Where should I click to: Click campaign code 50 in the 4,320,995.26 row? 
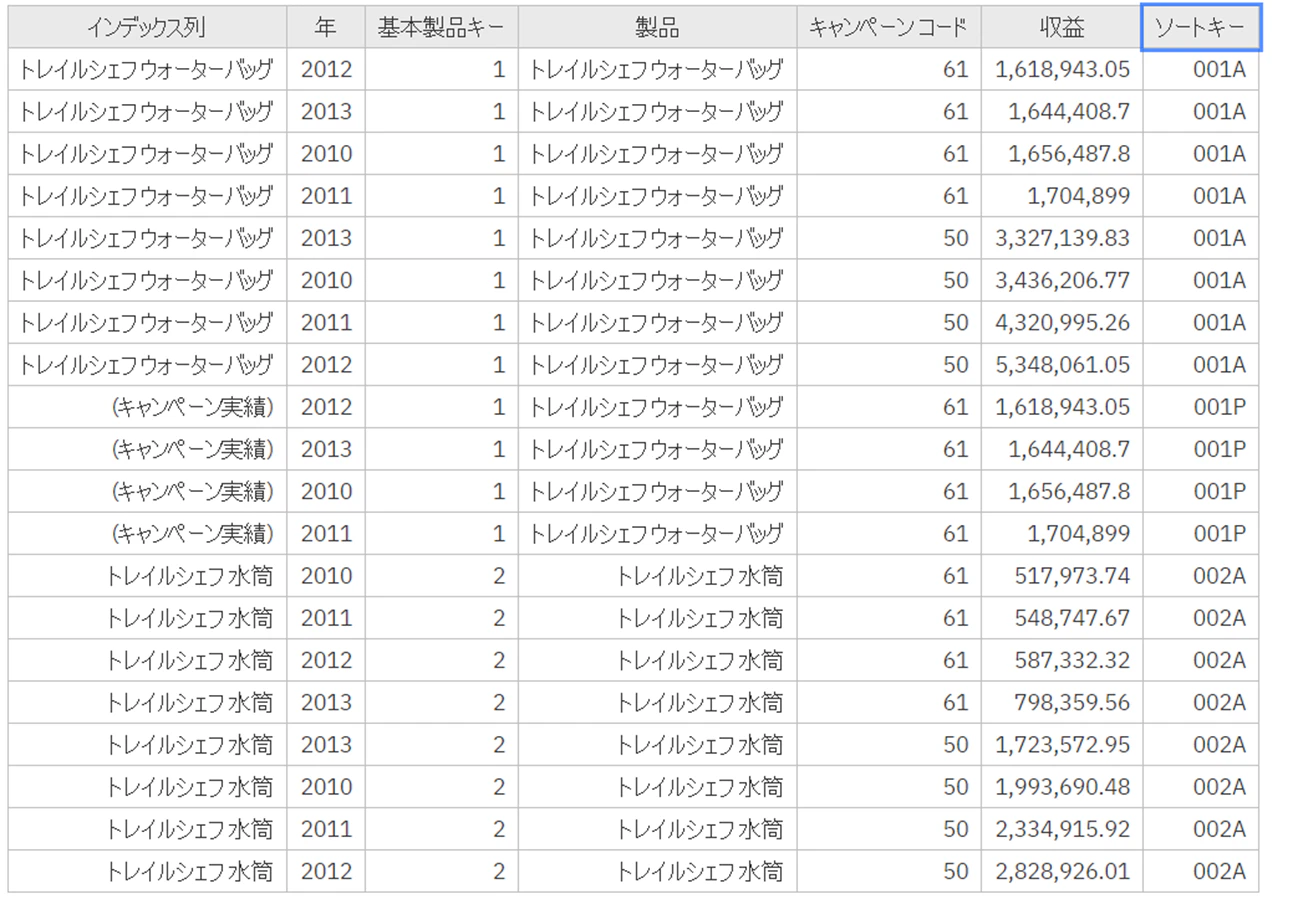click(956, 323)
